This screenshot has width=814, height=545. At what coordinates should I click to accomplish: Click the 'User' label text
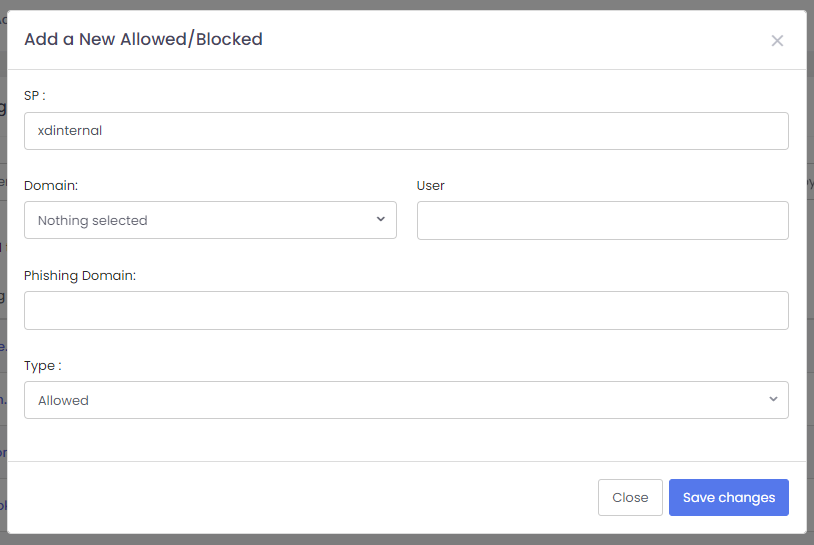pos(430,185)
